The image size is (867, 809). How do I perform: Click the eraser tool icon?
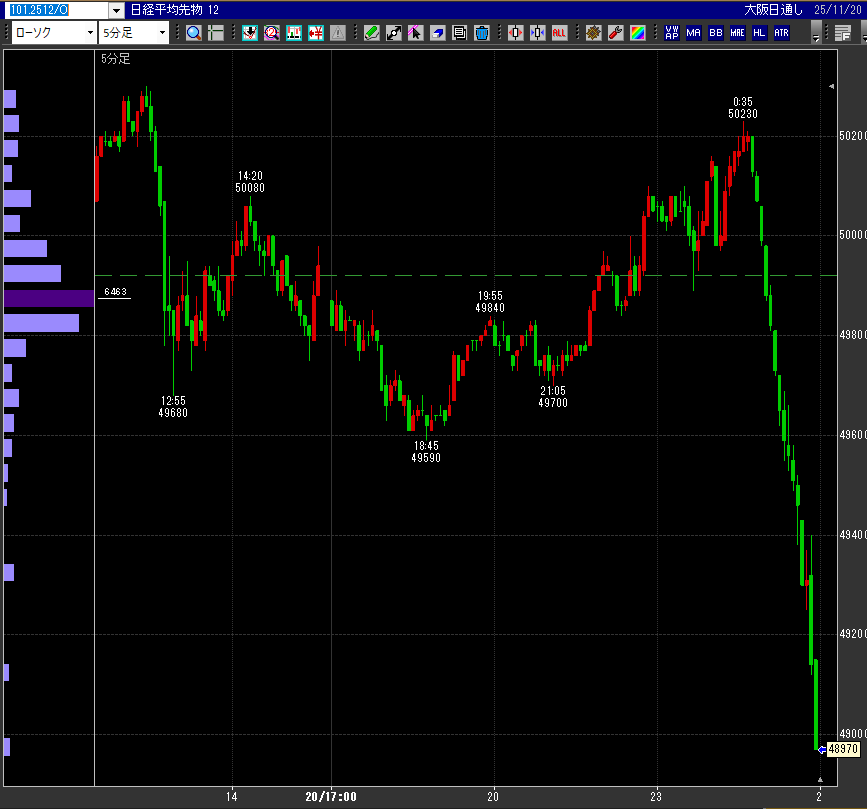(437, 33)
